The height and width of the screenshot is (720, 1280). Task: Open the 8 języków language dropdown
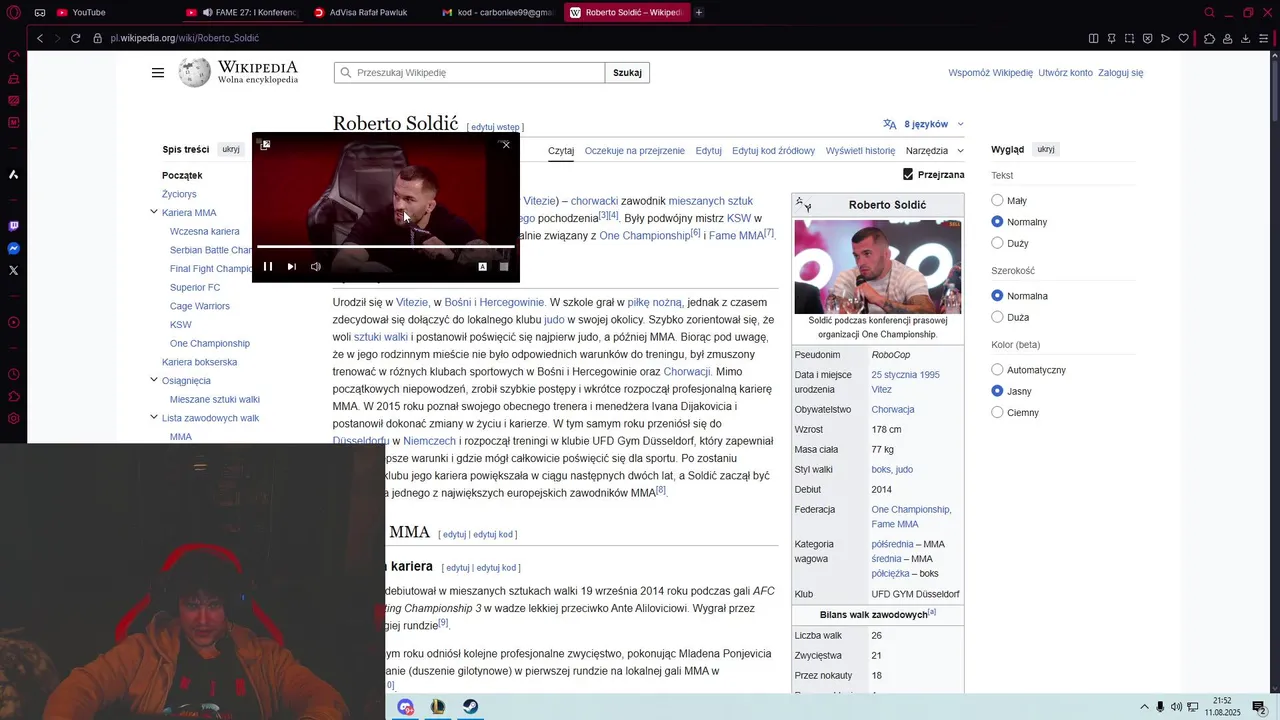pyautogui.click(x=924, y=124)
